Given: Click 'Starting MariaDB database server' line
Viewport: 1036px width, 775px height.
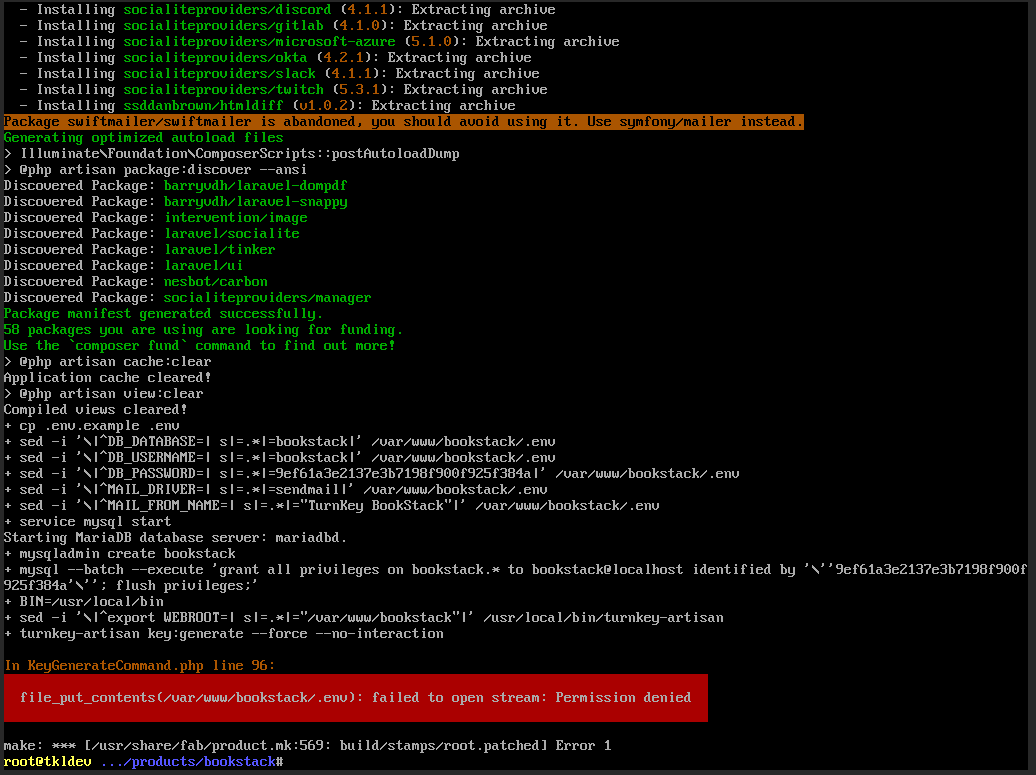Looking at the screenshot, I should [175, 537].
